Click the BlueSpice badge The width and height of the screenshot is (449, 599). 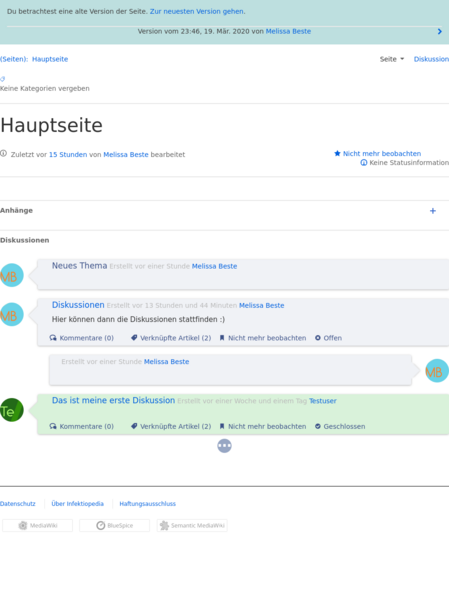point(115,526)
